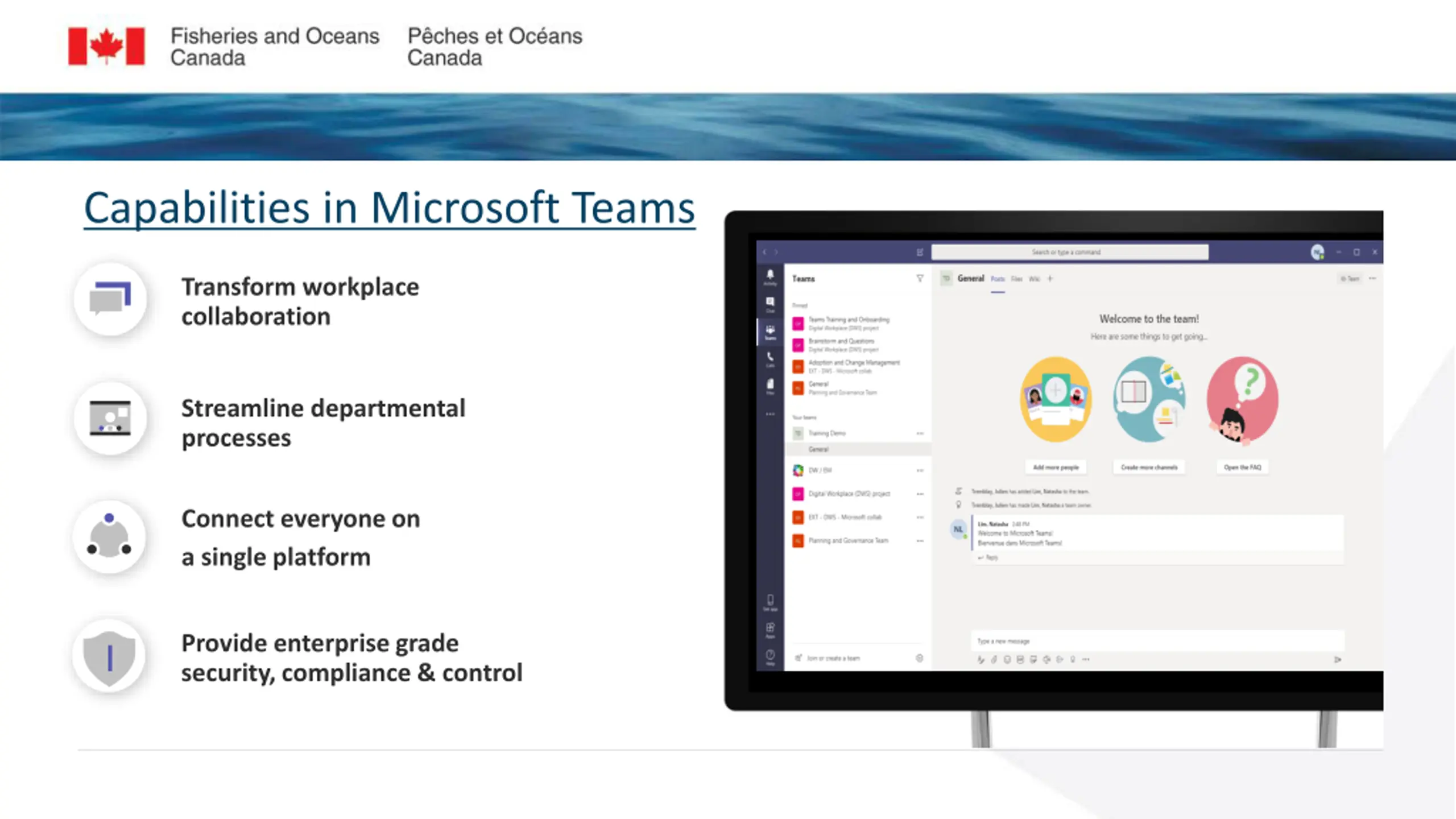This screenshot has width=1456, height=819.
Task: Click the Search or type a command box
Action: (x=1069, y=252)
